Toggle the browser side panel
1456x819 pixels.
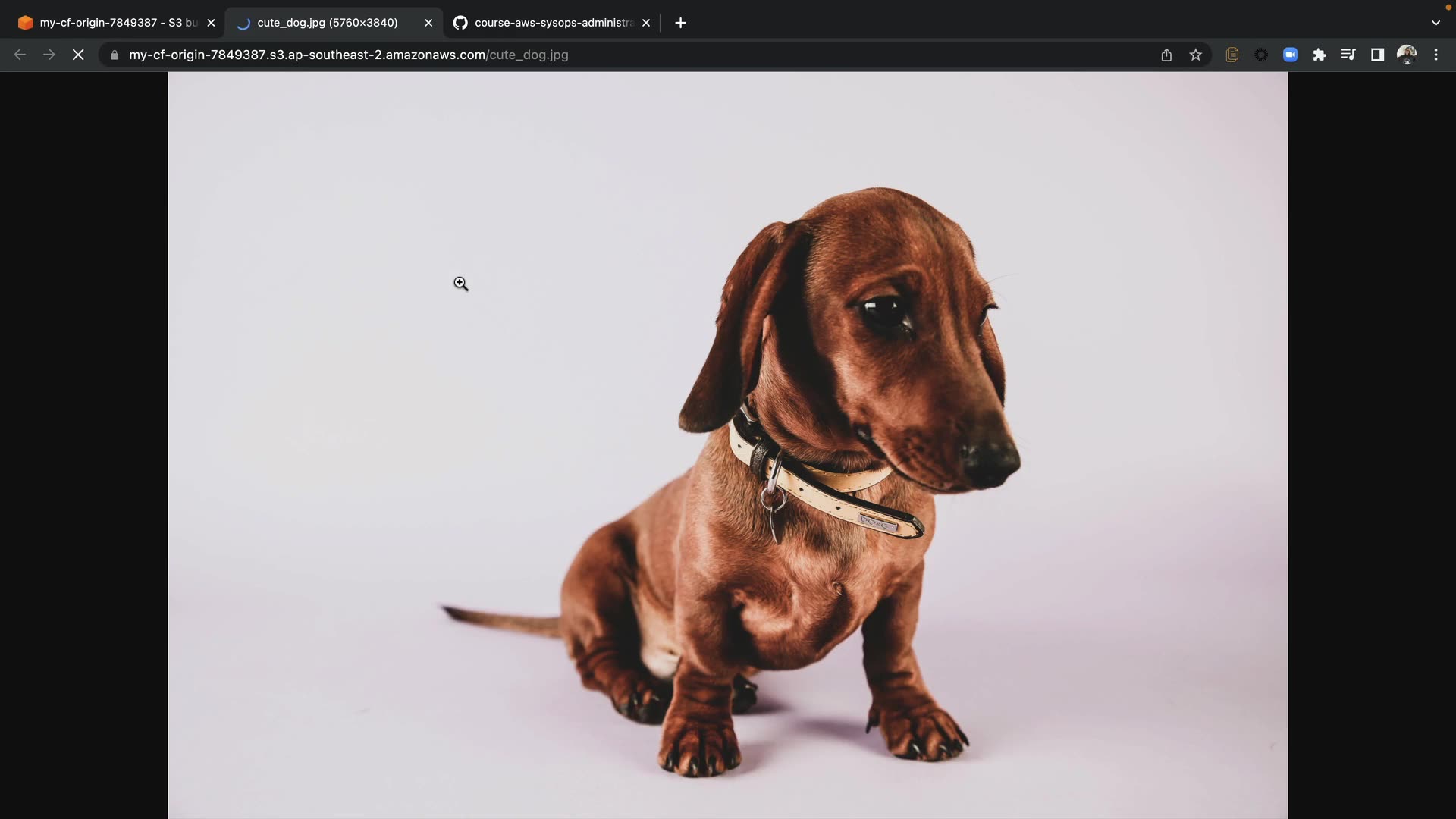(1377, 55)
